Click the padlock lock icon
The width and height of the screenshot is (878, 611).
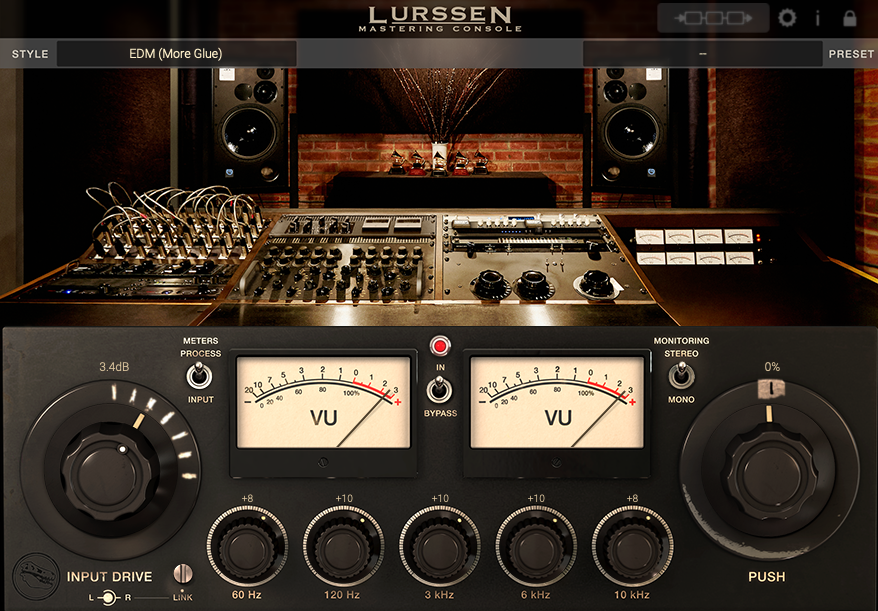[849, 18]
